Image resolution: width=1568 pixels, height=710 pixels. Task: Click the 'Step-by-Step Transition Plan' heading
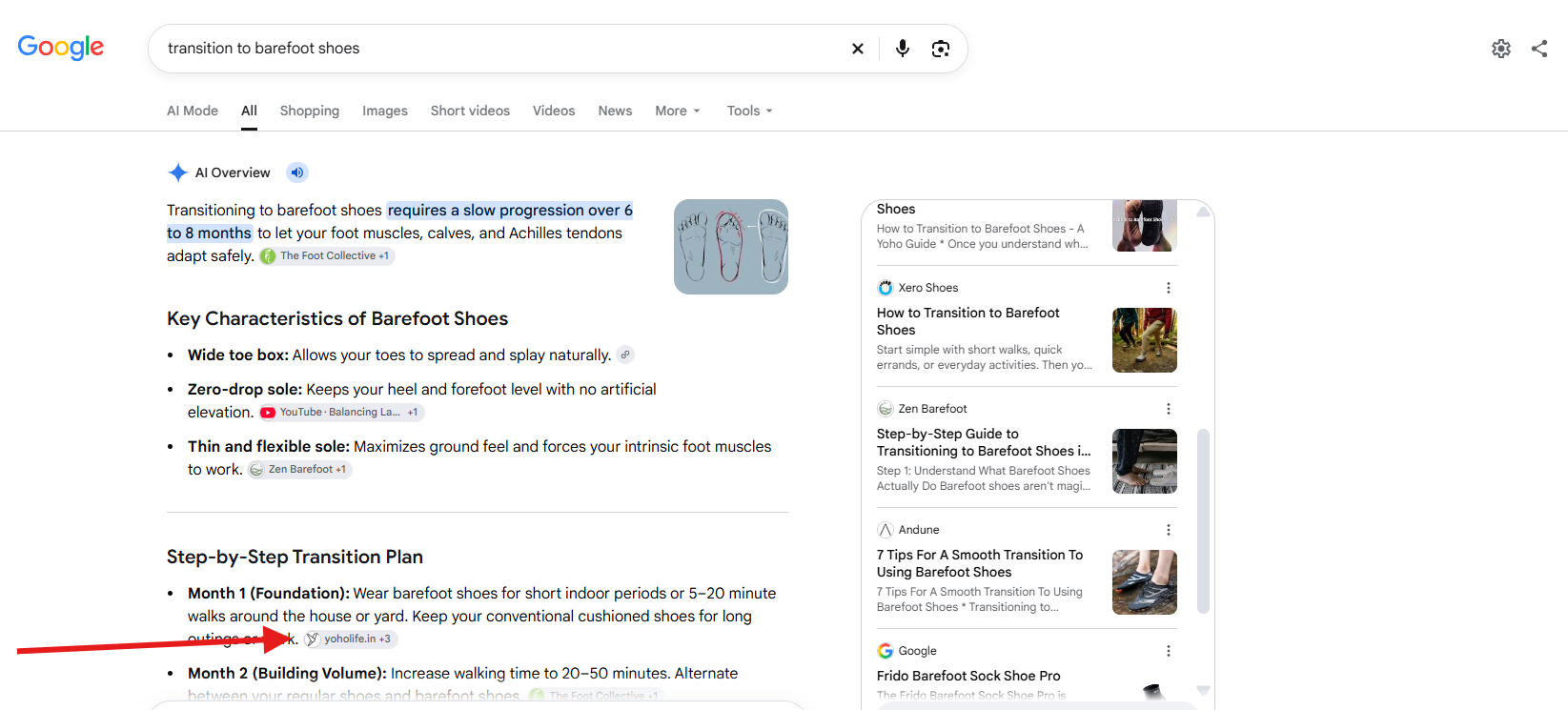pyautogui.click(x=295, y=557)
